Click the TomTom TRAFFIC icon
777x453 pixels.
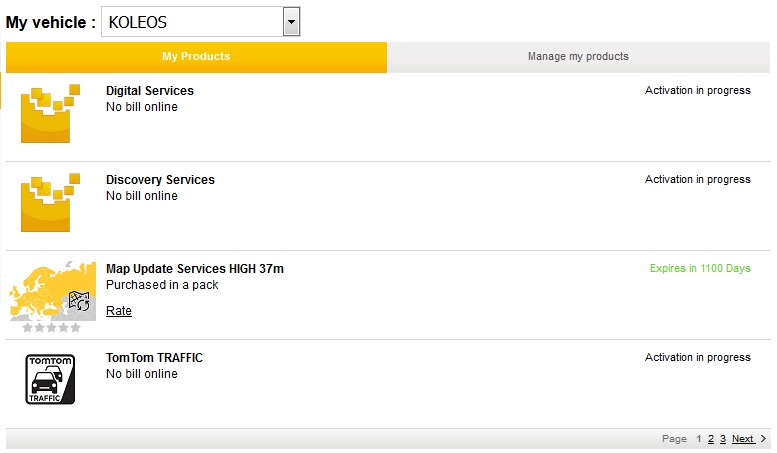pos(50,379)
